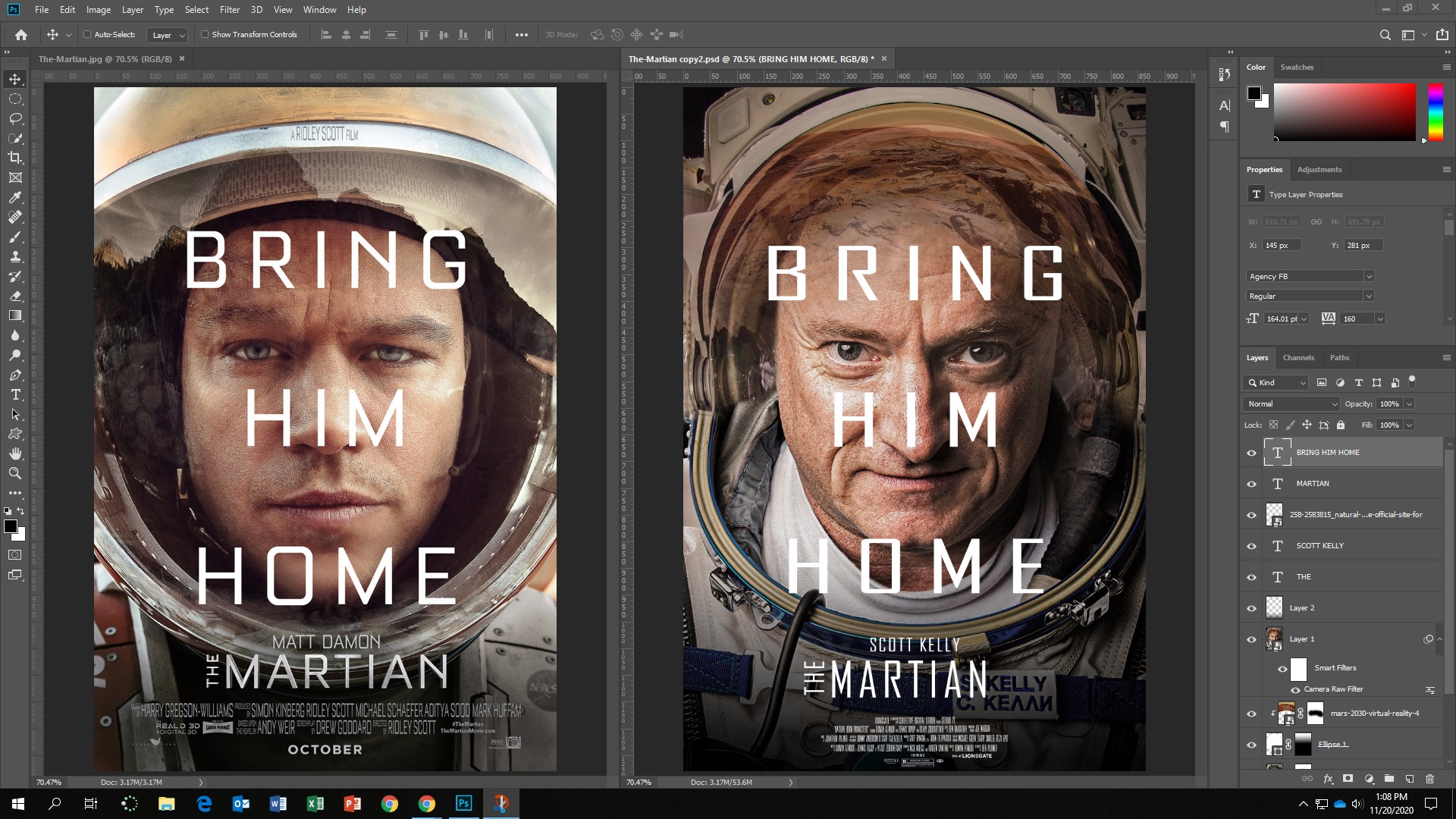Hide the SCOTT KELLY text layer
This screenshot has width=1456, height=819.
[1251, 546]
